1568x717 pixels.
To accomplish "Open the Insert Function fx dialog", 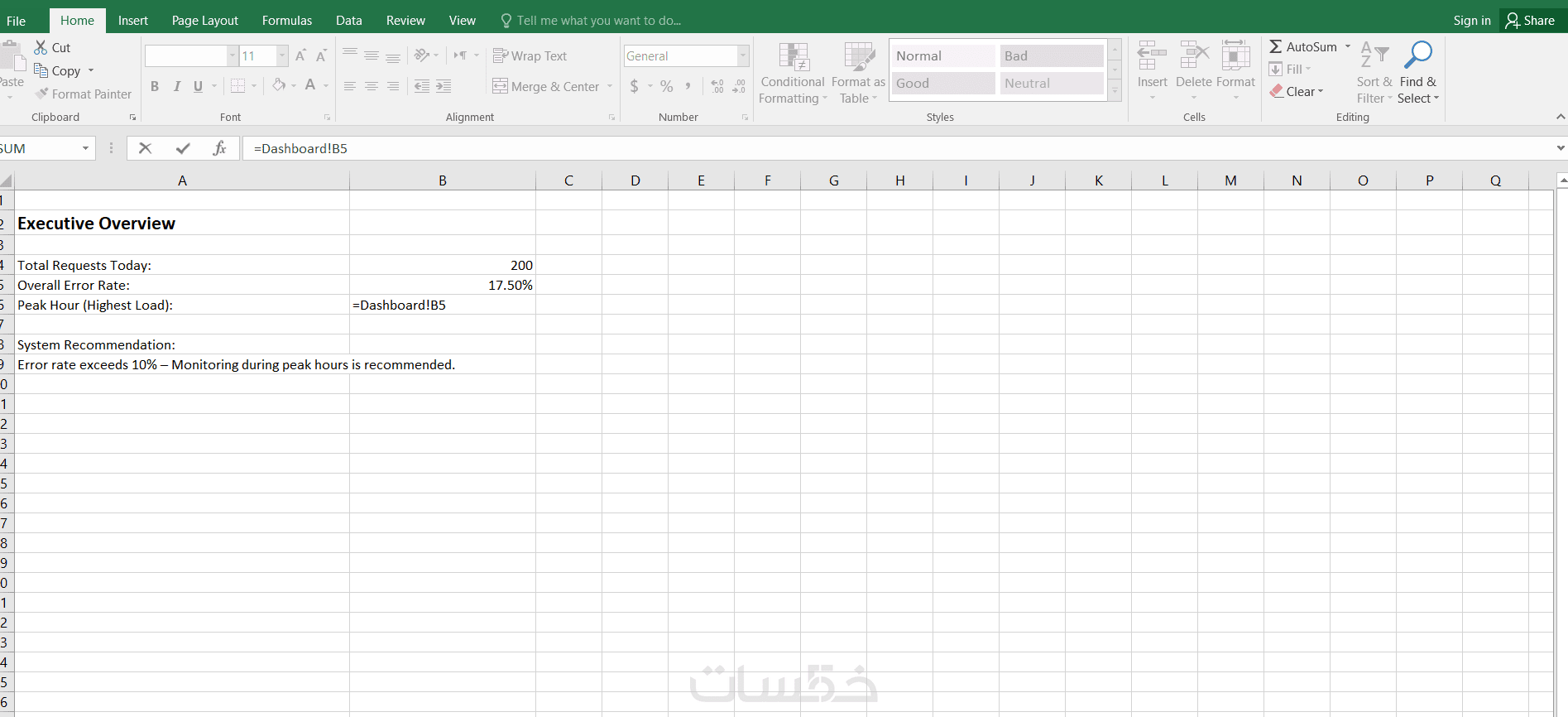I will (x=219, y=148).
